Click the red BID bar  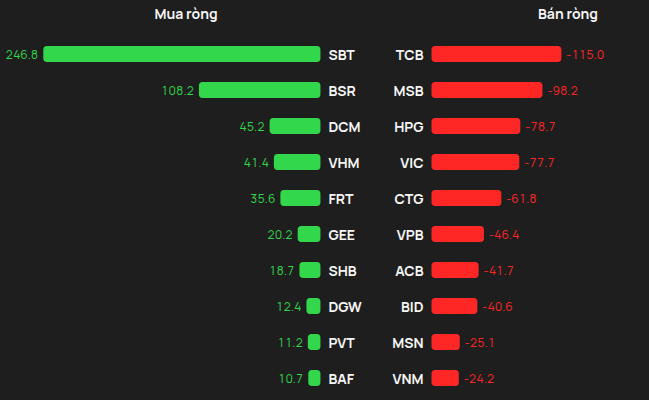point(454,306)
